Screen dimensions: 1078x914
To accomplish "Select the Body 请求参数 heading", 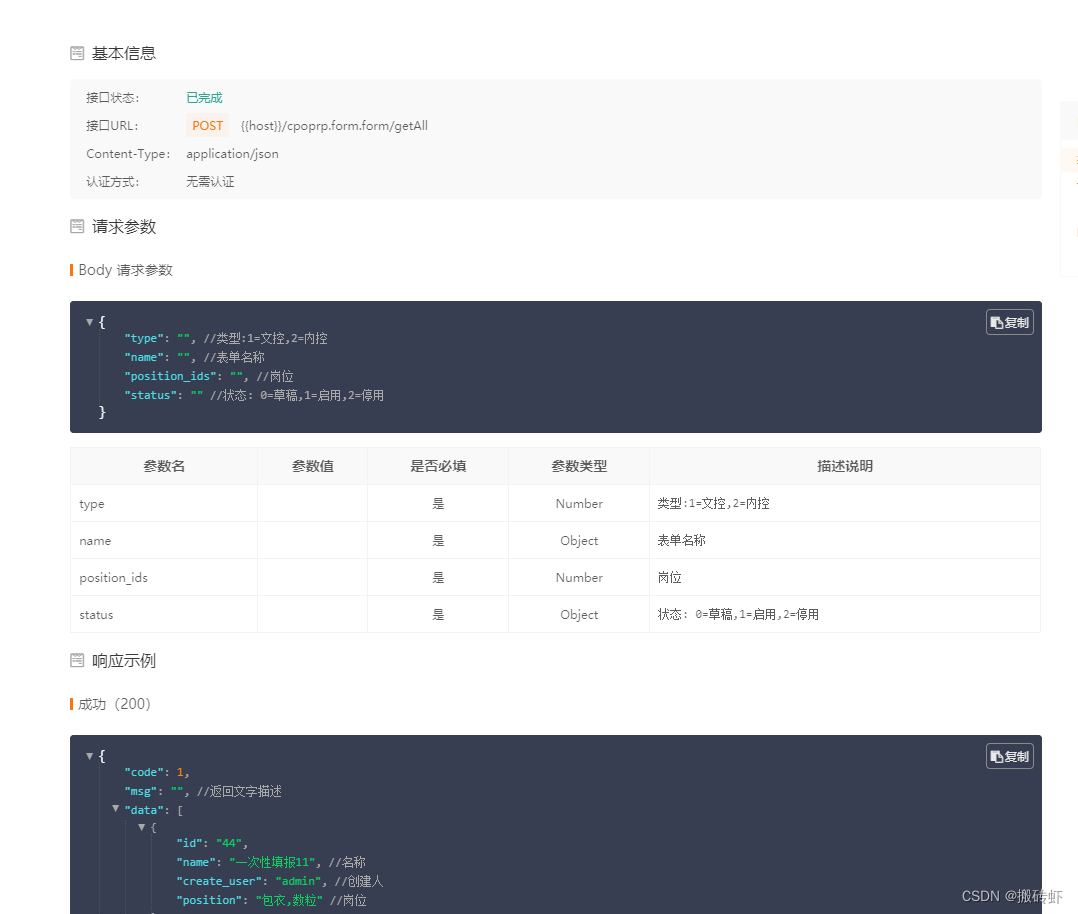I will (x=125, y=269).
